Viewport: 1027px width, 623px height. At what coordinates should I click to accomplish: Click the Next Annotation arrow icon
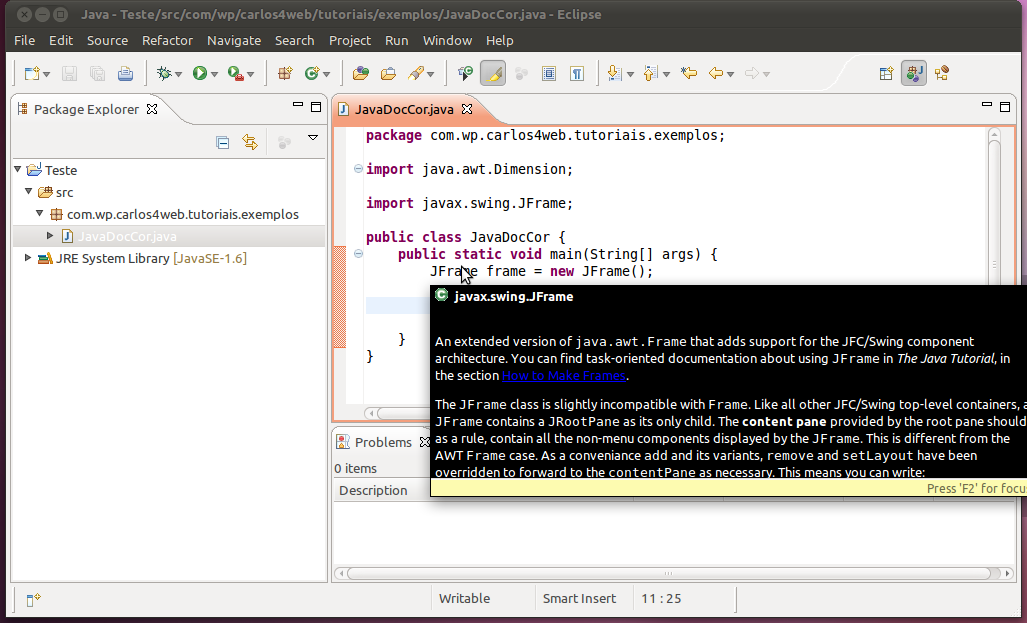tap(614, 73)
